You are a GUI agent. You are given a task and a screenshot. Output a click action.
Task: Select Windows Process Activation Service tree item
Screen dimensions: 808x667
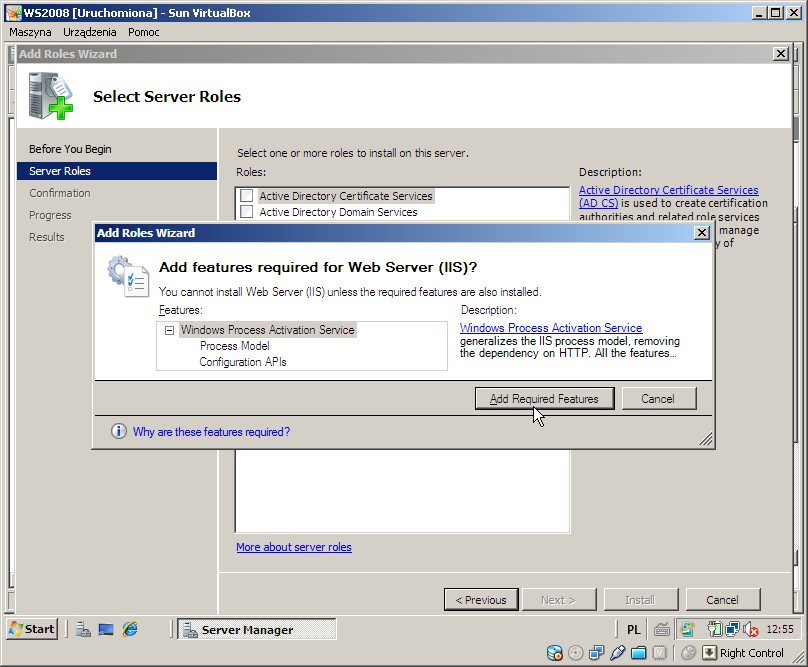[267, 330]
